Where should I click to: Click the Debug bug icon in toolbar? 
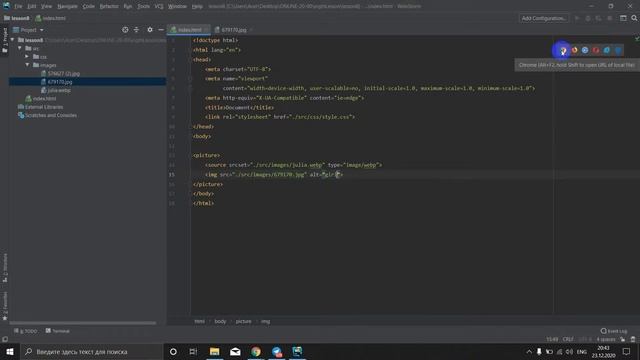(588, 18)
